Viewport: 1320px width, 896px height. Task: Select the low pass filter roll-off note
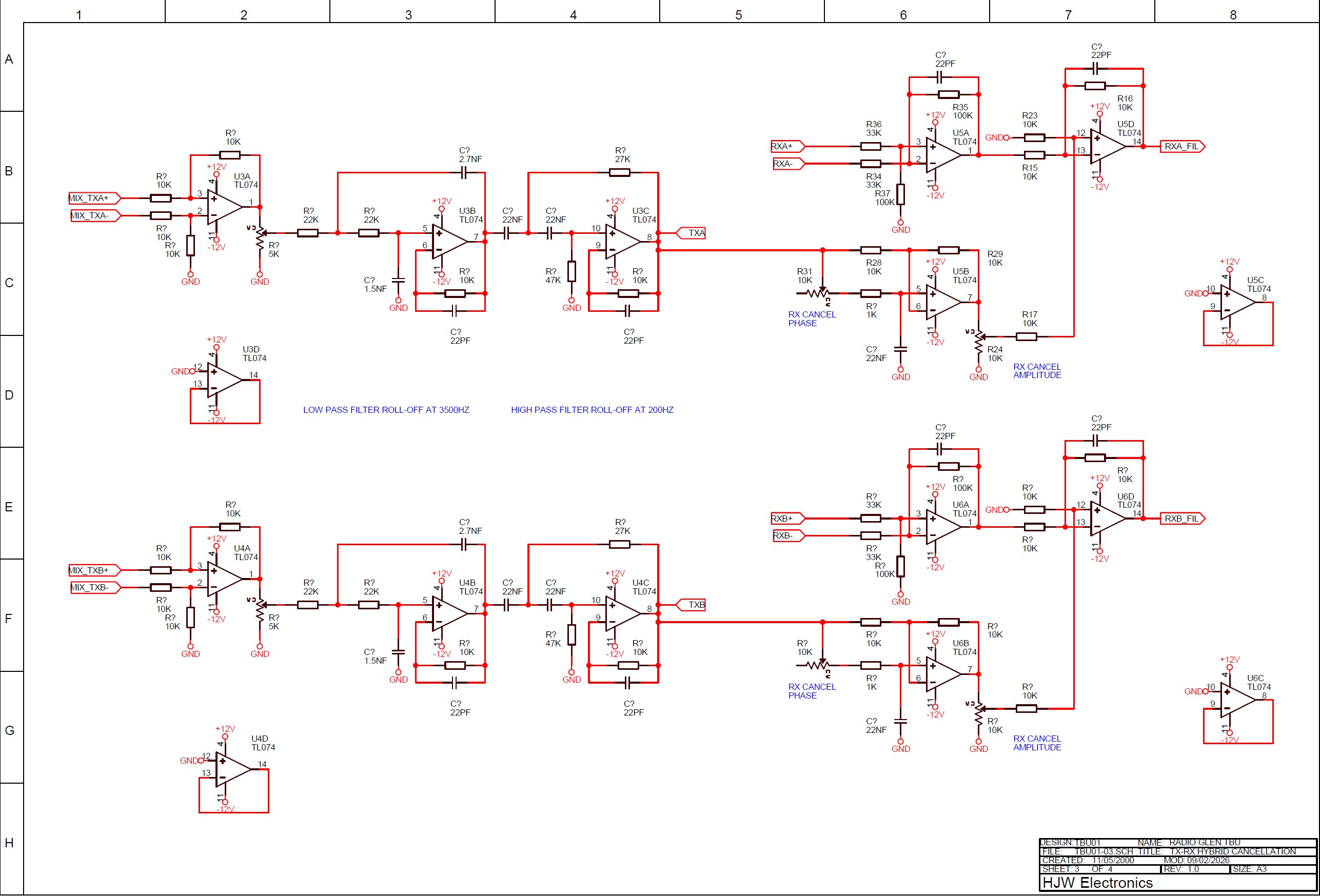tap(386, 410)
